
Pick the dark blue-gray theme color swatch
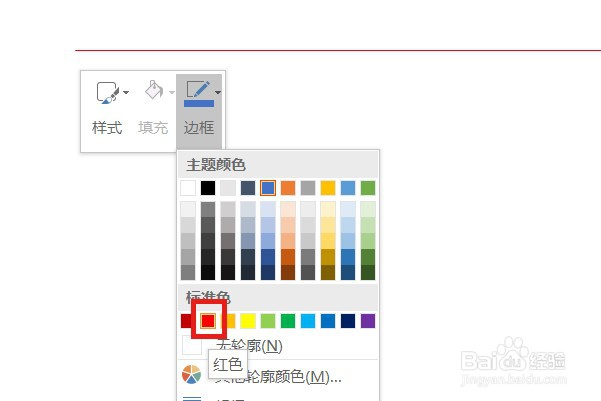point(248,188)
